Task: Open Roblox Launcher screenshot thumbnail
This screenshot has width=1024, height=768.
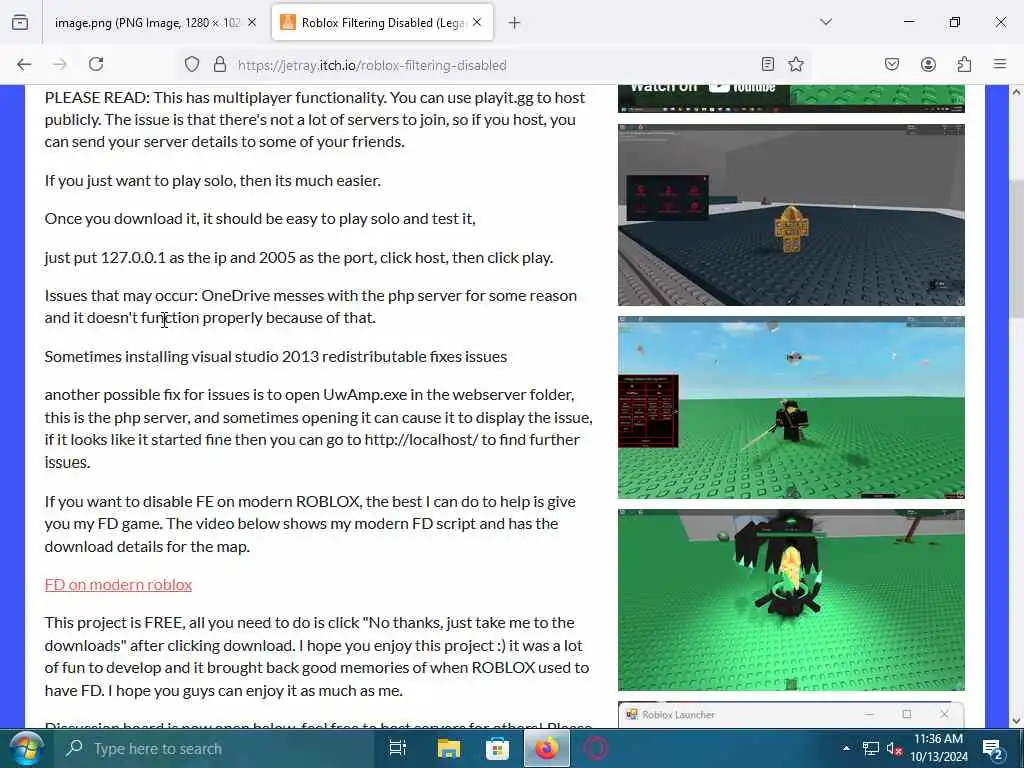Action: (x=791, y=714)
